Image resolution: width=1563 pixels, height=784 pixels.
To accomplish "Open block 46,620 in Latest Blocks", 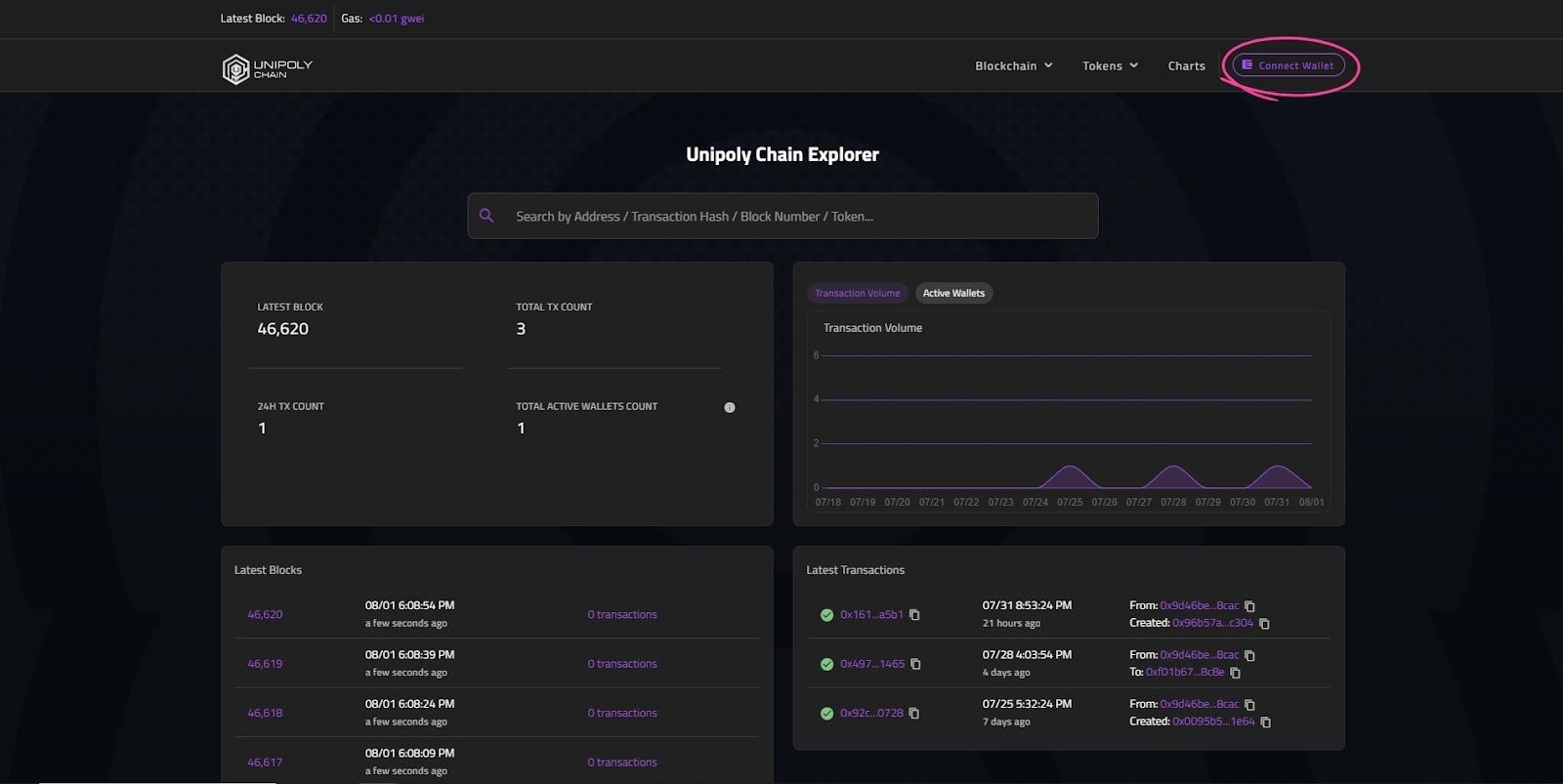I will 265,615.
